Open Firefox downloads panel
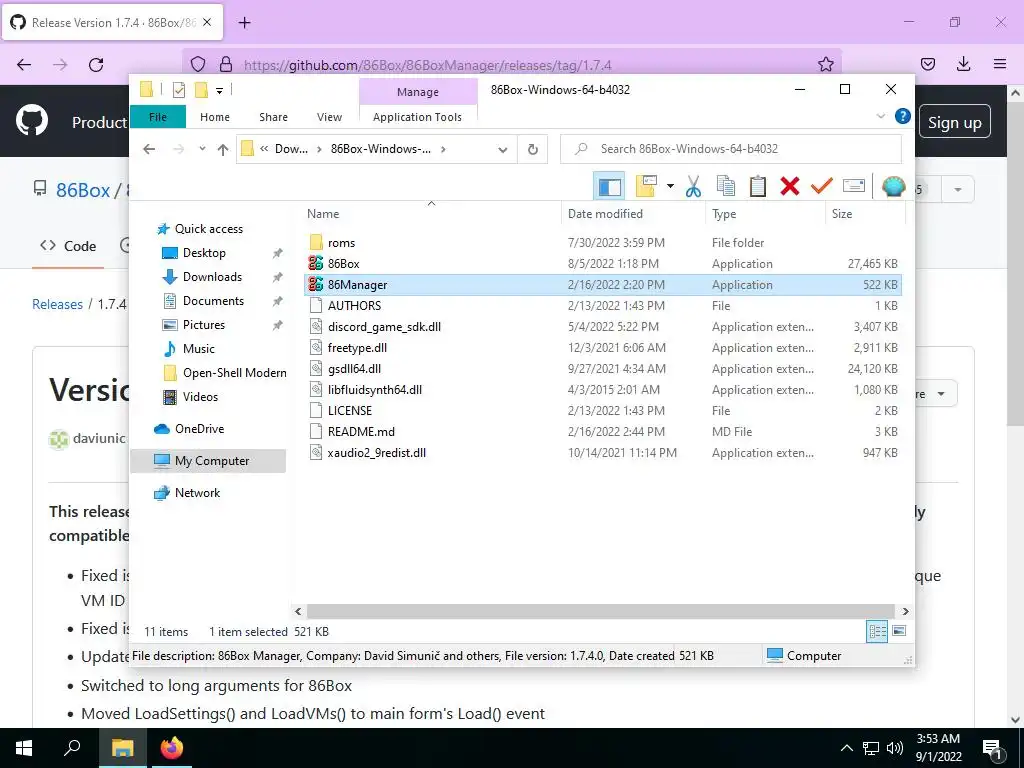The image size is (1024, 768). [963, 64]
